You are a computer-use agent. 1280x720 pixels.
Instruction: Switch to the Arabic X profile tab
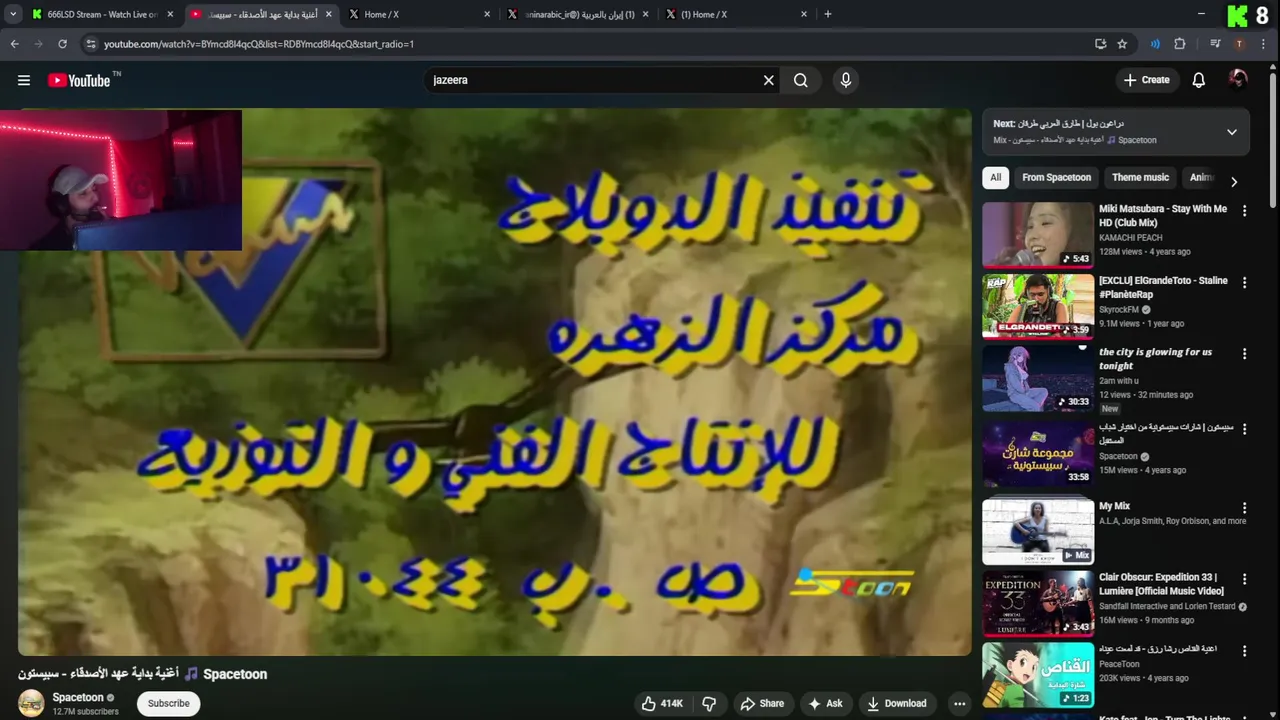pyautogui.click(x=578, y=14)
